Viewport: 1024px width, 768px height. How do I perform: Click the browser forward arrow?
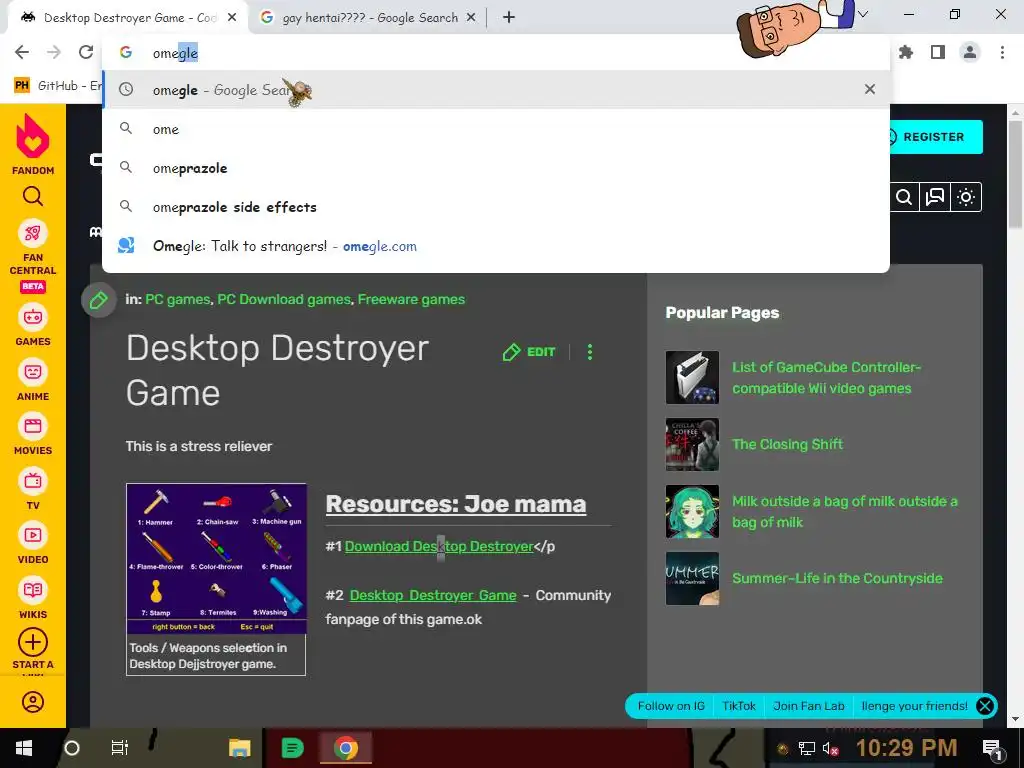click(x=54, y=52)
